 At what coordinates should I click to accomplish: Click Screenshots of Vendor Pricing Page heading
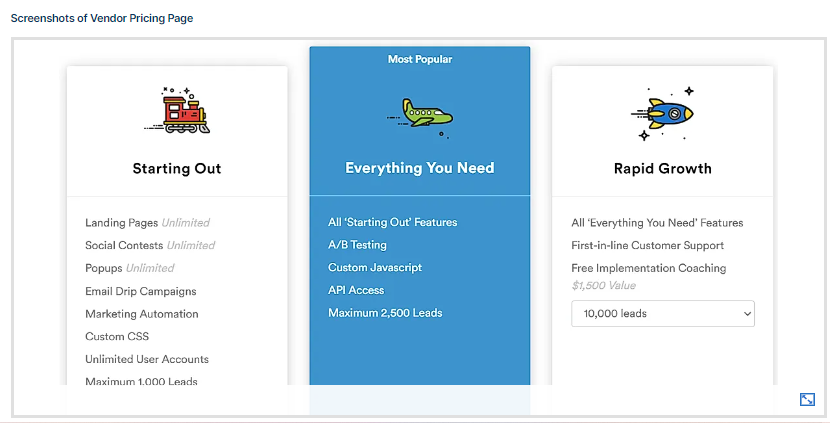tap(102, 18)
